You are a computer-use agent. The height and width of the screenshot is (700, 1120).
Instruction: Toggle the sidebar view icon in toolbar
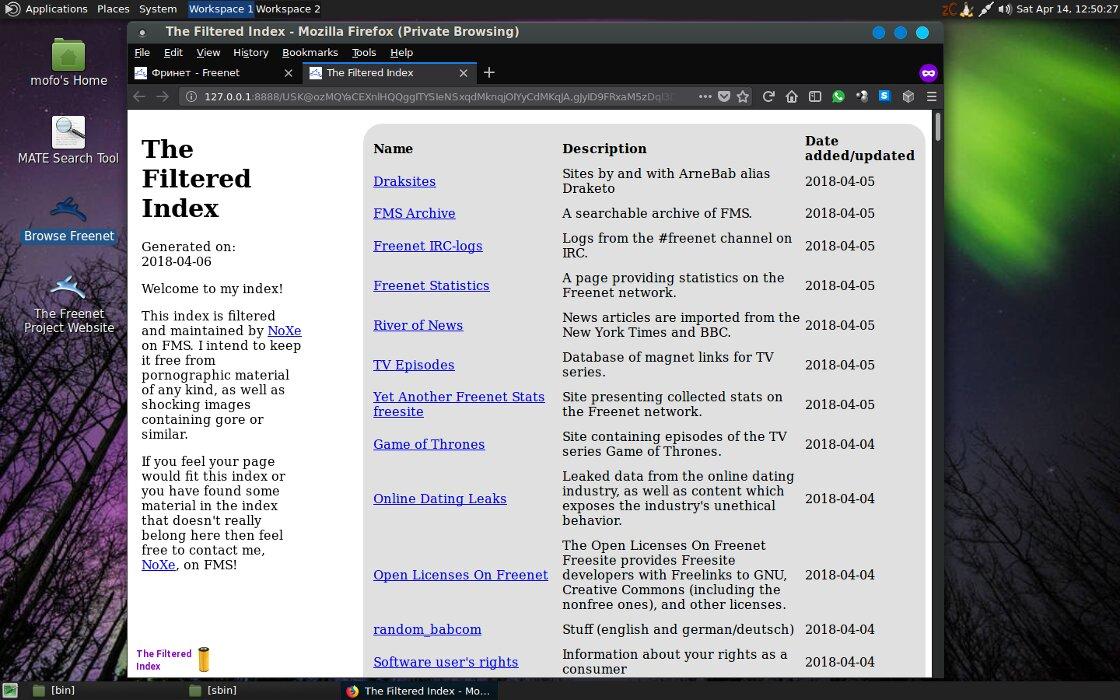point(815,97)
